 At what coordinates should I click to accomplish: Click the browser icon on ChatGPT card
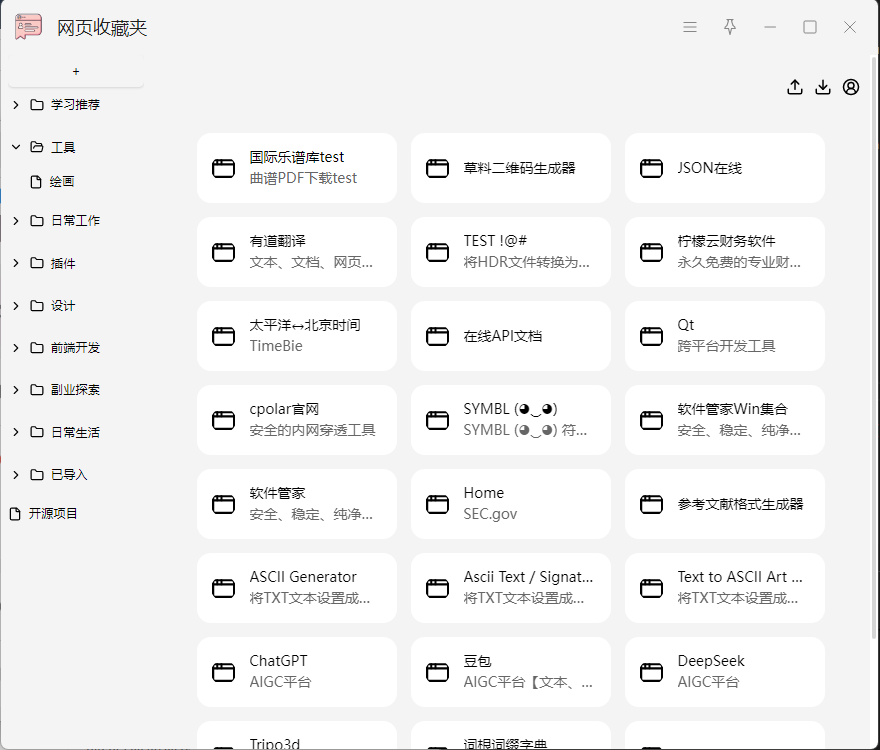point(224,672)
